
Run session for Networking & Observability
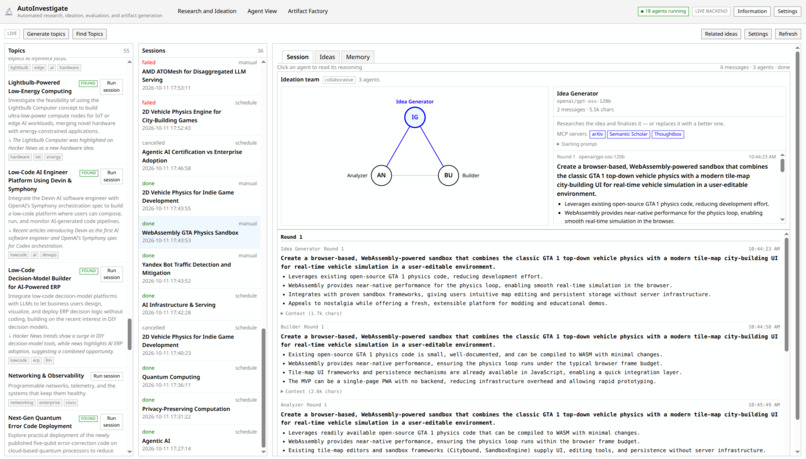(x=106, y=376)
